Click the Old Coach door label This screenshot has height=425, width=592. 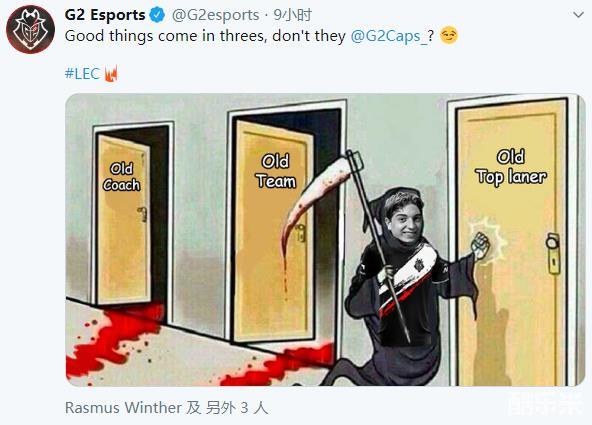pyautogui.click(x=121, y=177)
